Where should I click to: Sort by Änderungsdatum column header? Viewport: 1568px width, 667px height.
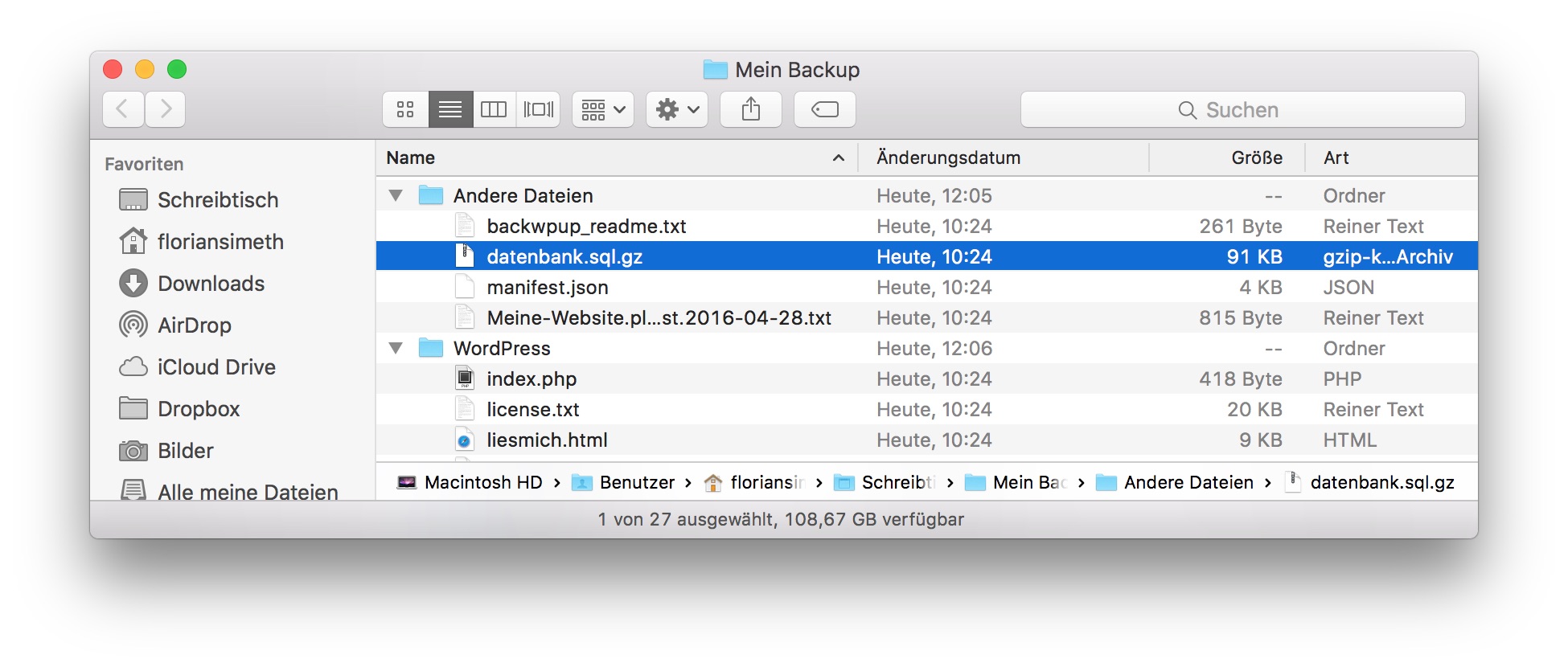[949, 158]
